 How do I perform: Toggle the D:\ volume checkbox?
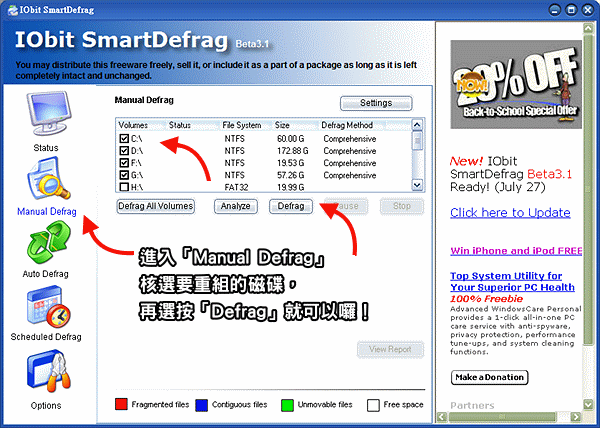(x=124, y=151)
